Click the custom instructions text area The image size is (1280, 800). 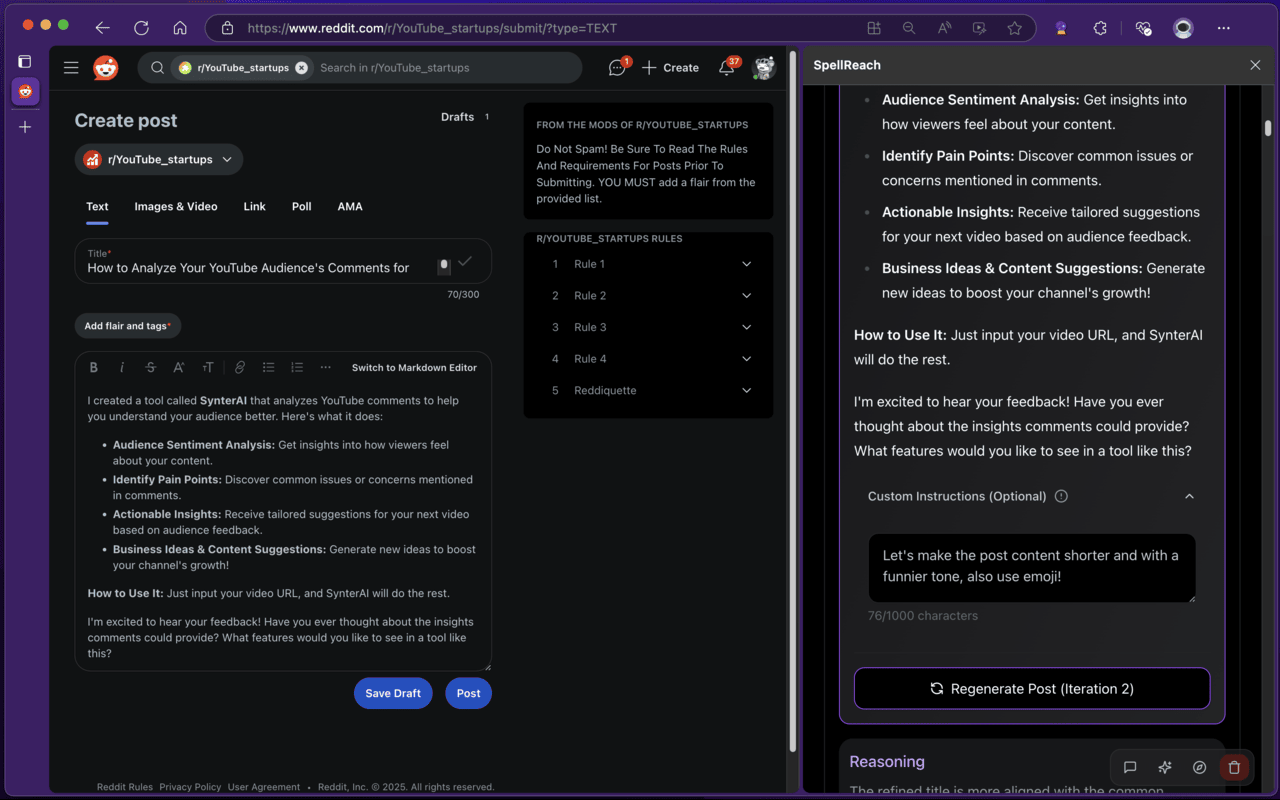coord(1032,568)
